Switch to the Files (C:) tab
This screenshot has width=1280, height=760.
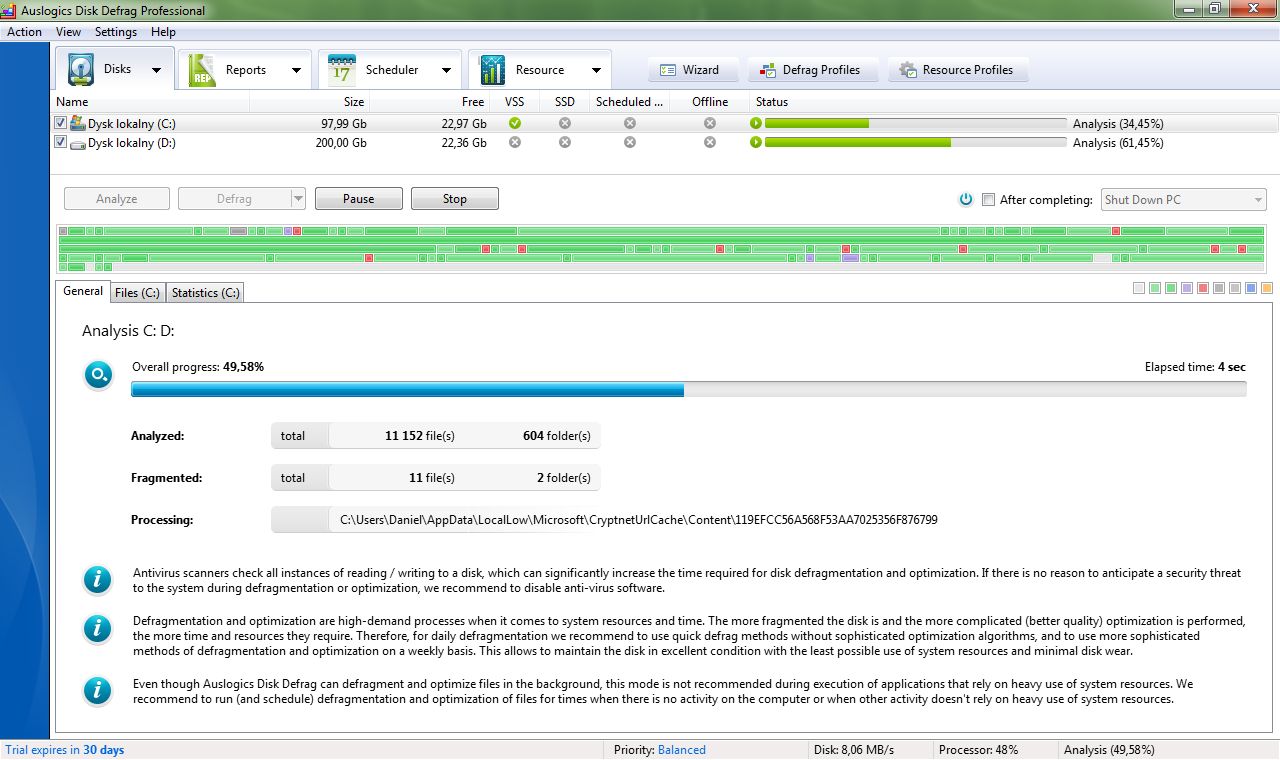point(137,293)
